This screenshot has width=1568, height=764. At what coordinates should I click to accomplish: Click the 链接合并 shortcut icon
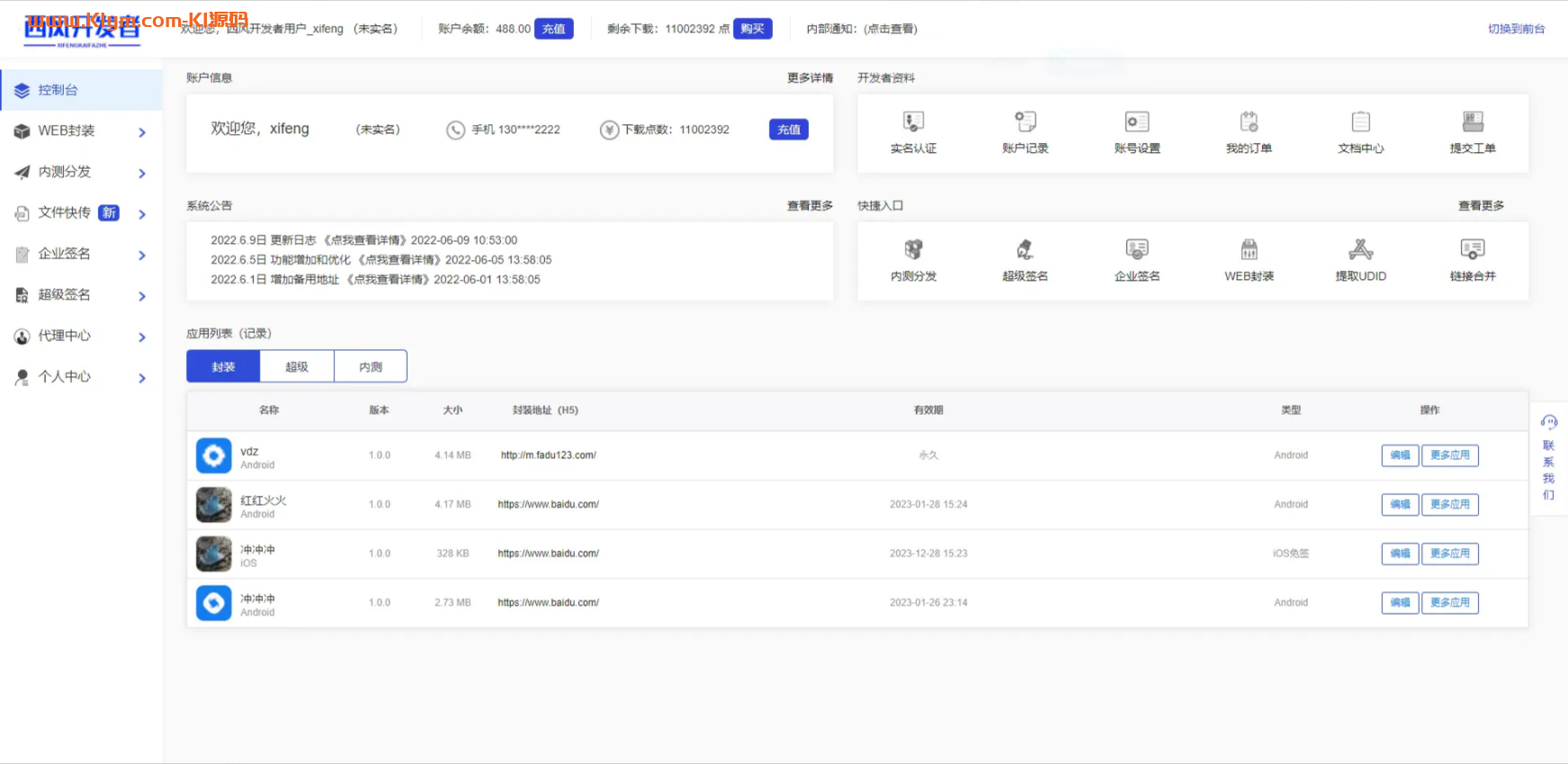1473,250
